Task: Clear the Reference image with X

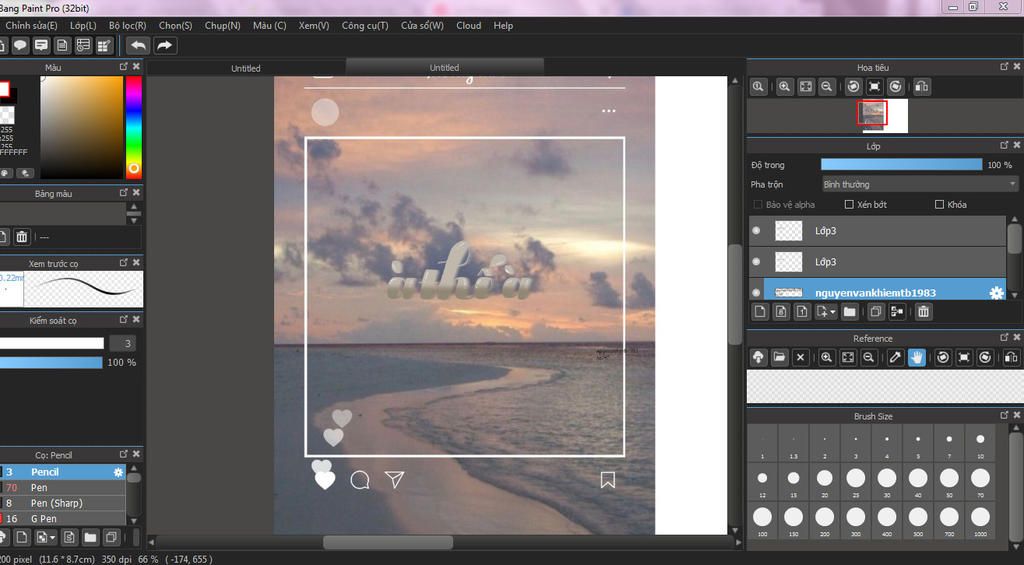Action: (800, 357)
